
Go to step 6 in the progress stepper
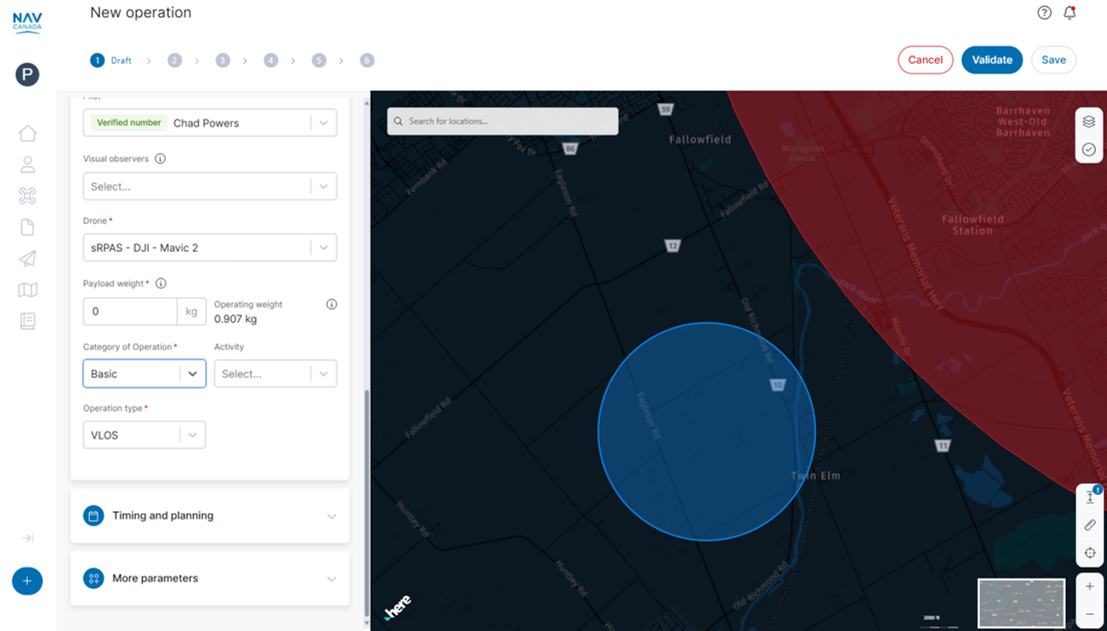click(x=367, y=60)
